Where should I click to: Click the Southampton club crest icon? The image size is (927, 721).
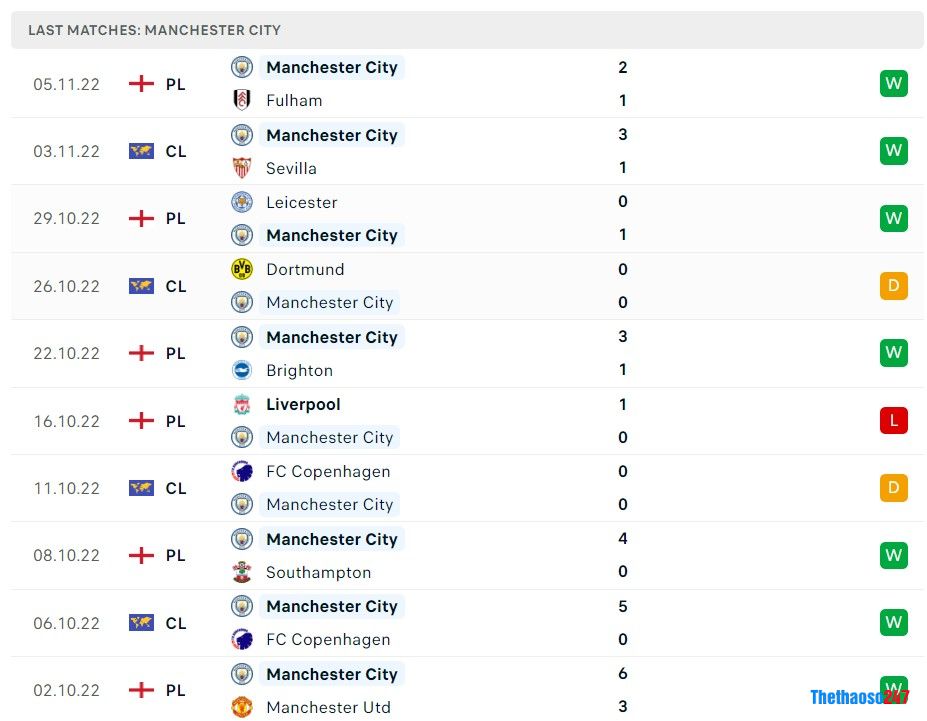coord(242,572)
